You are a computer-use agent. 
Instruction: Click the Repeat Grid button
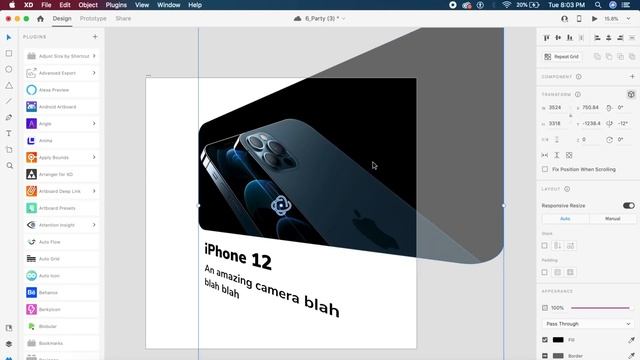[x=562, y=57]
